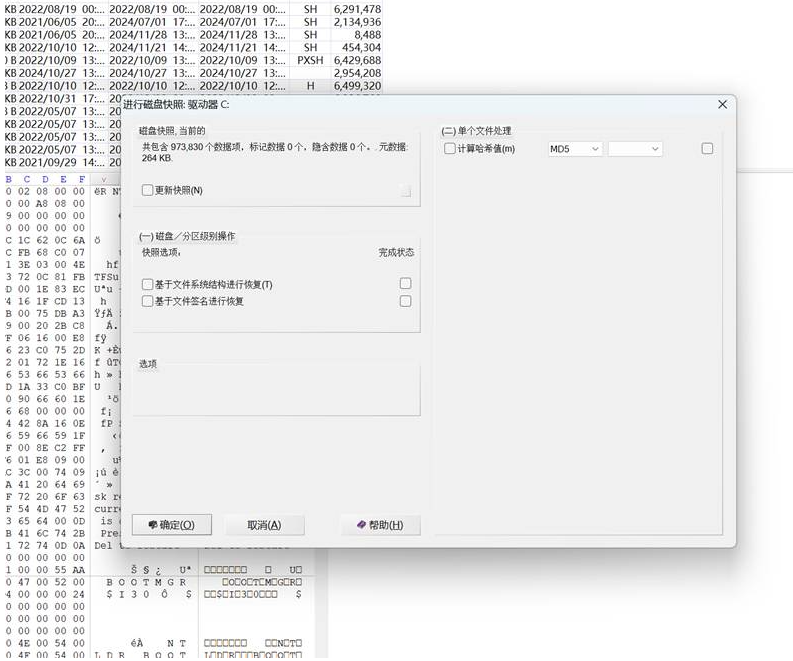The image size is (793, 661).
Task: Click the BOOTMGR text in hex text column
Action: 146,582
